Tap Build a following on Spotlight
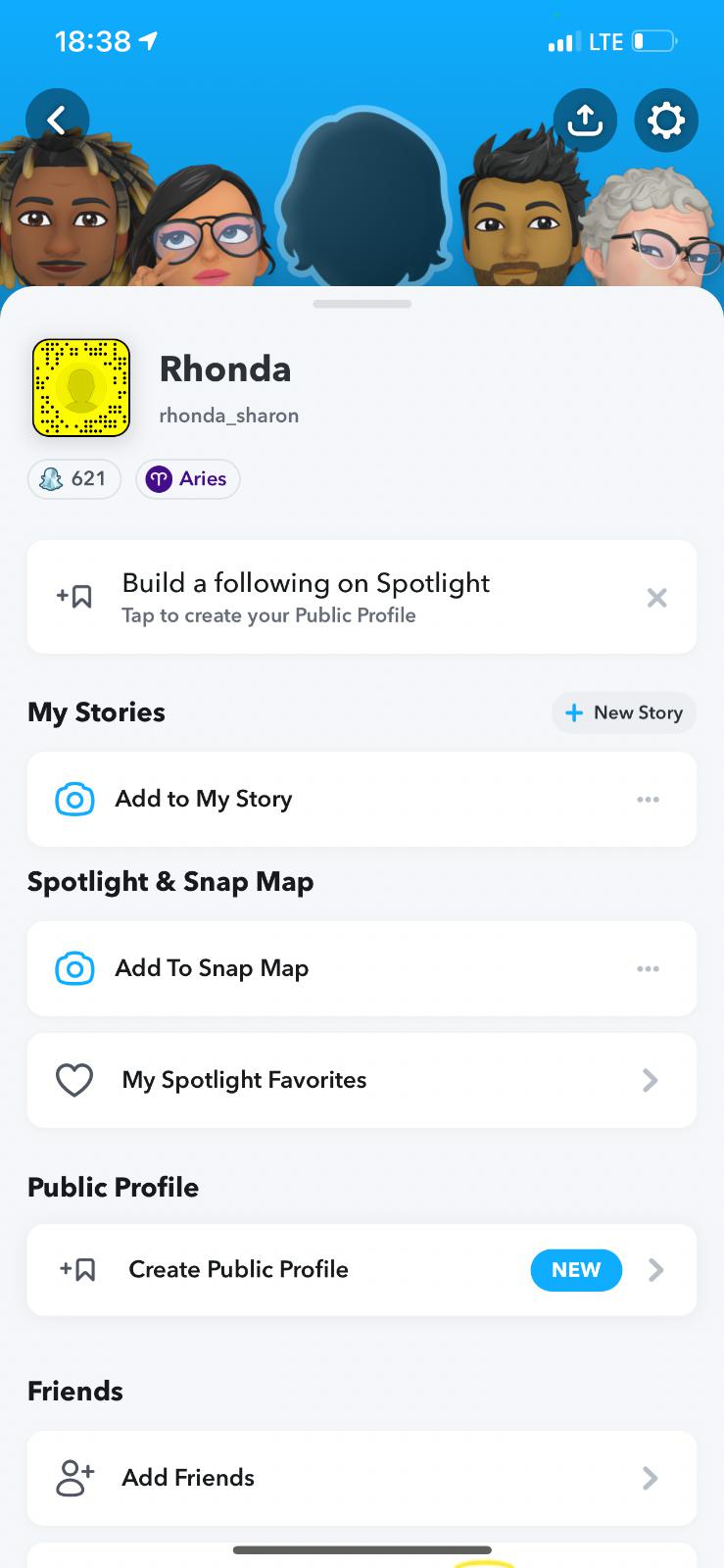724x1568 pixels. pyautogui.click(x=306, y=597)
